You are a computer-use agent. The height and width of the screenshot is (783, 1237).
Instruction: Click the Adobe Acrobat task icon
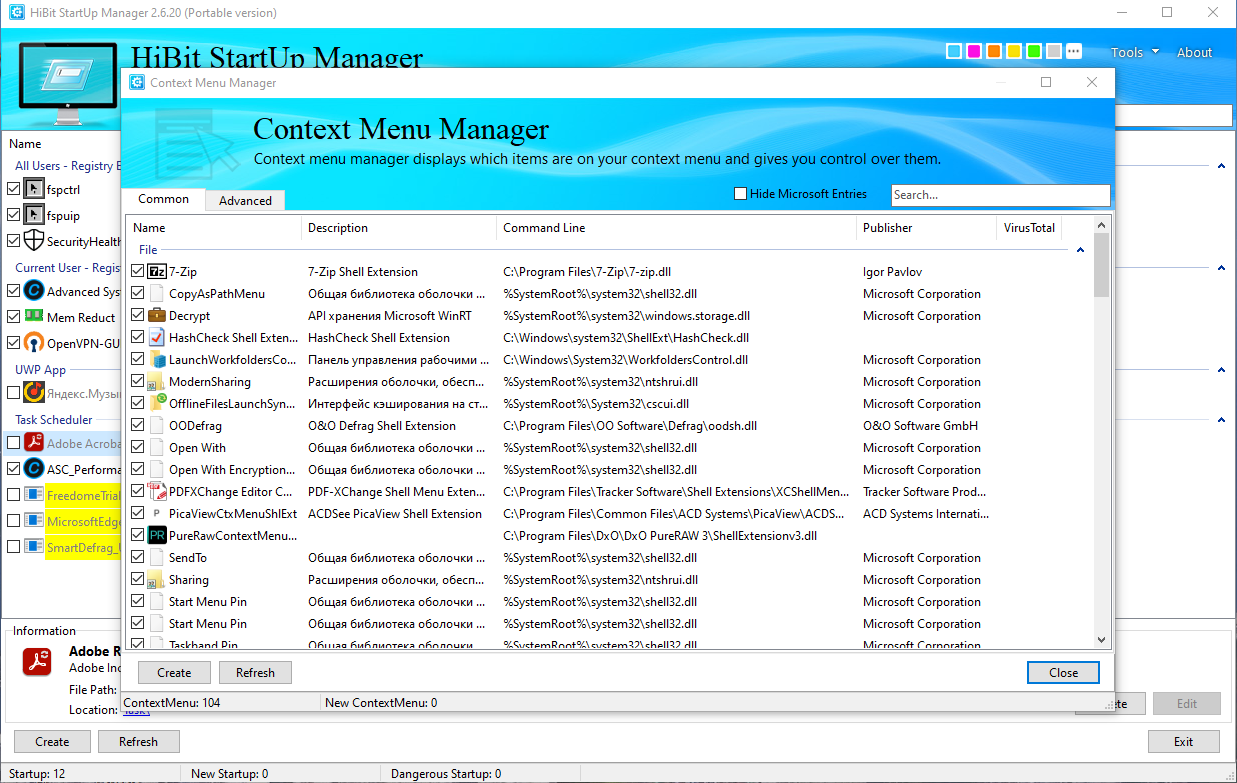(x=34, y=443)
